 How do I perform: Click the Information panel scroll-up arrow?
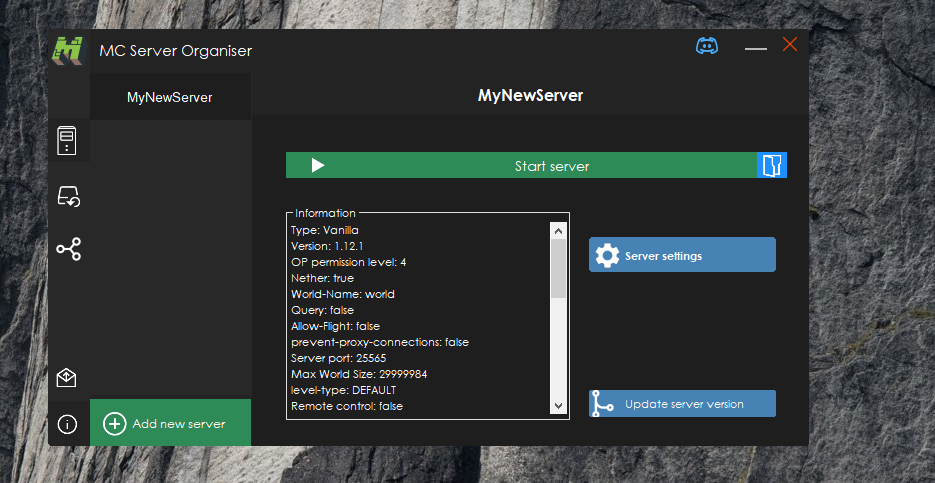tap(558, 230)
